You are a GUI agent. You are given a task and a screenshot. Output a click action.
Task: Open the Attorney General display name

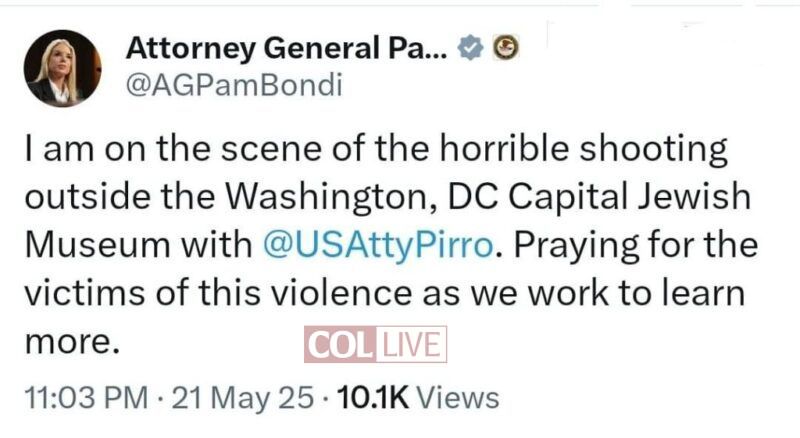tap(286, 47)
